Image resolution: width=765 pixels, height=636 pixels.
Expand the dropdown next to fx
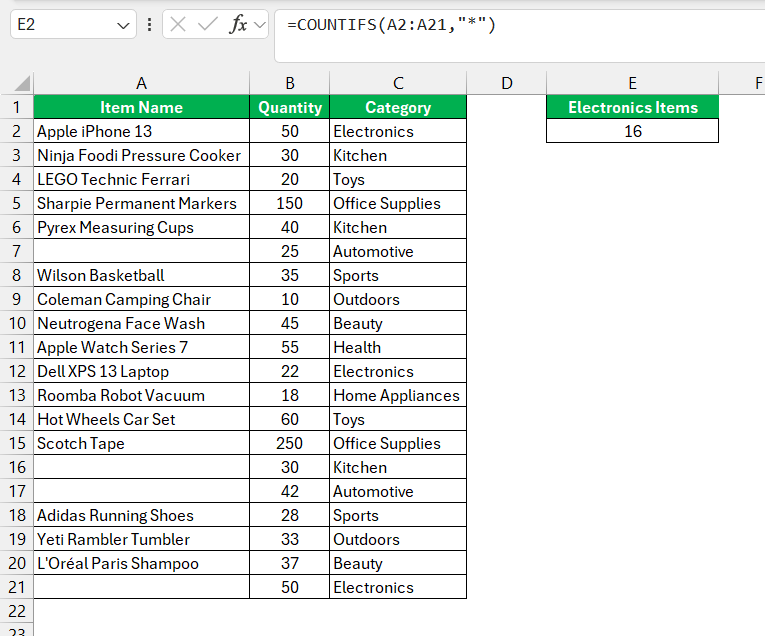pyautogui.click(x=260, y=24)
